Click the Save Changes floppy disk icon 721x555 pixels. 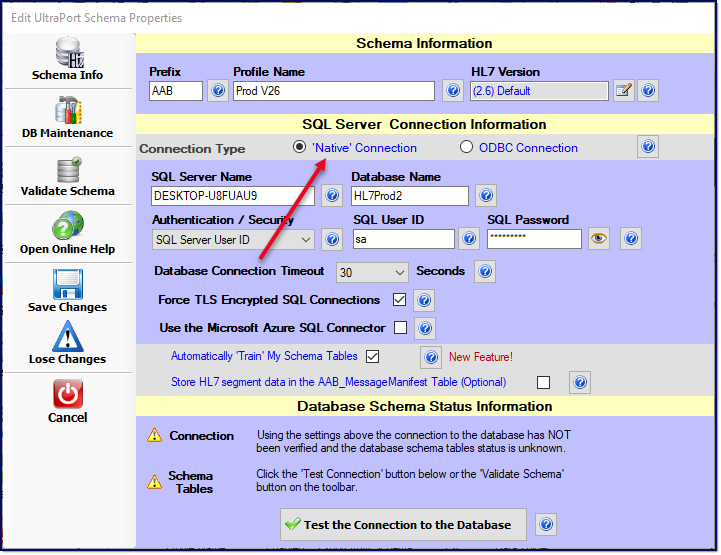pyautogui.click(x=68, y=284)
